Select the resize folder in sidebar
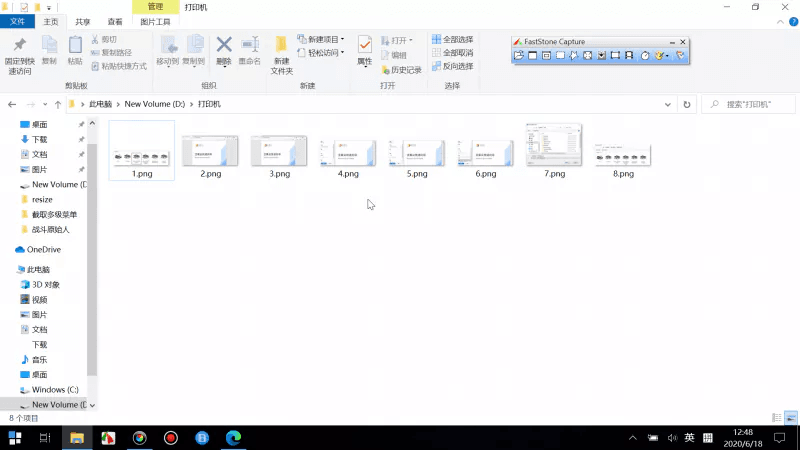This screenshot has height=450, width=800. (37, 199)
